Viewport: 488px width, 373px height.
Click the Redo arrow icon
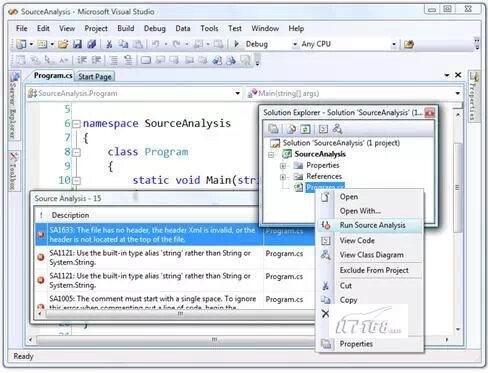click(x=176, y=44)
